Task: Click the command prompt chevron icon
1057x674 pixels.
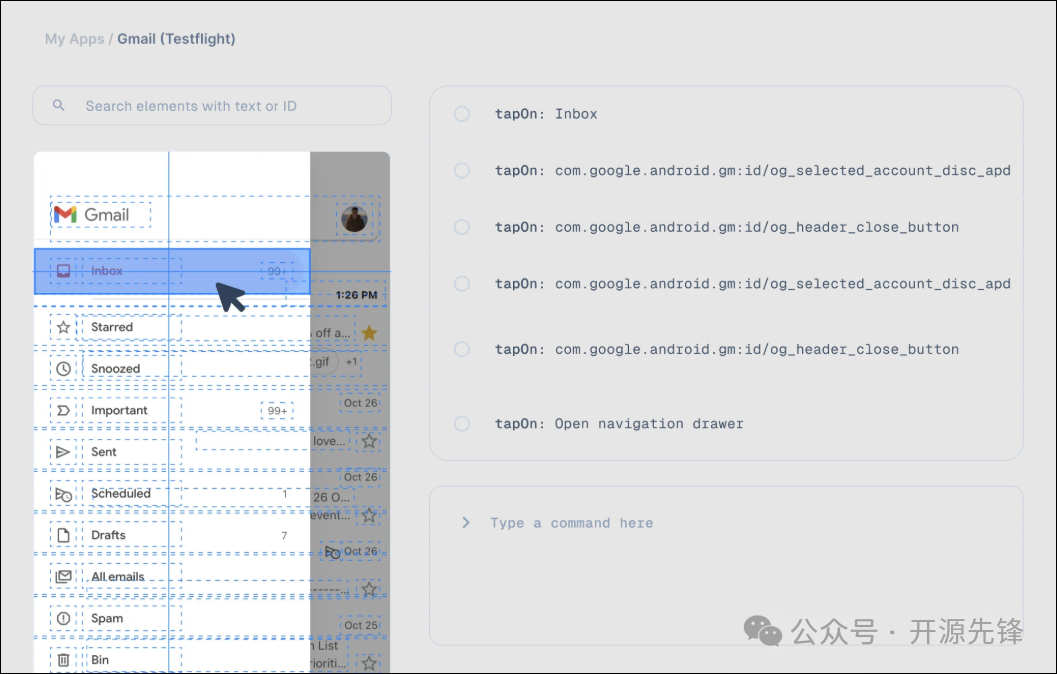Action: pos(466,522)
